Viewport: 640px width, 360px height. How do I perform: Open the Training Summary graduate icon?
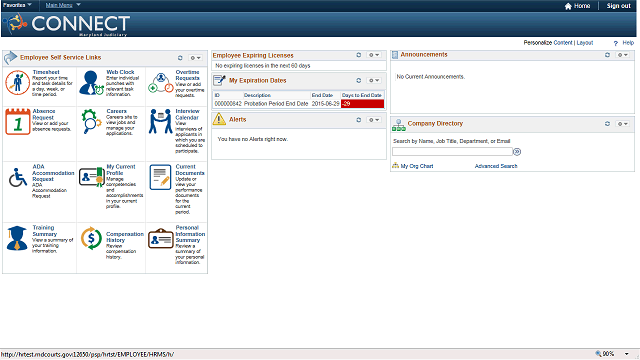(x=17, y=238)
